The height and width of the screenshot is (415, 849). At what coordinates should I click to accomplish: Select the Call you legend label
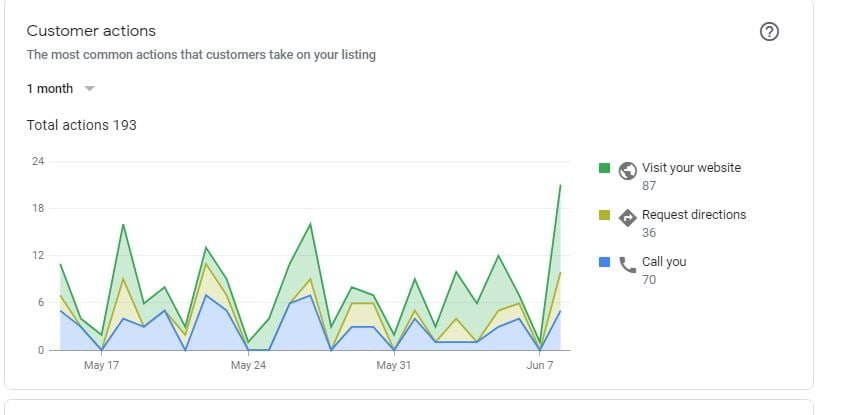pyautogui.click(x=664, y=262)
